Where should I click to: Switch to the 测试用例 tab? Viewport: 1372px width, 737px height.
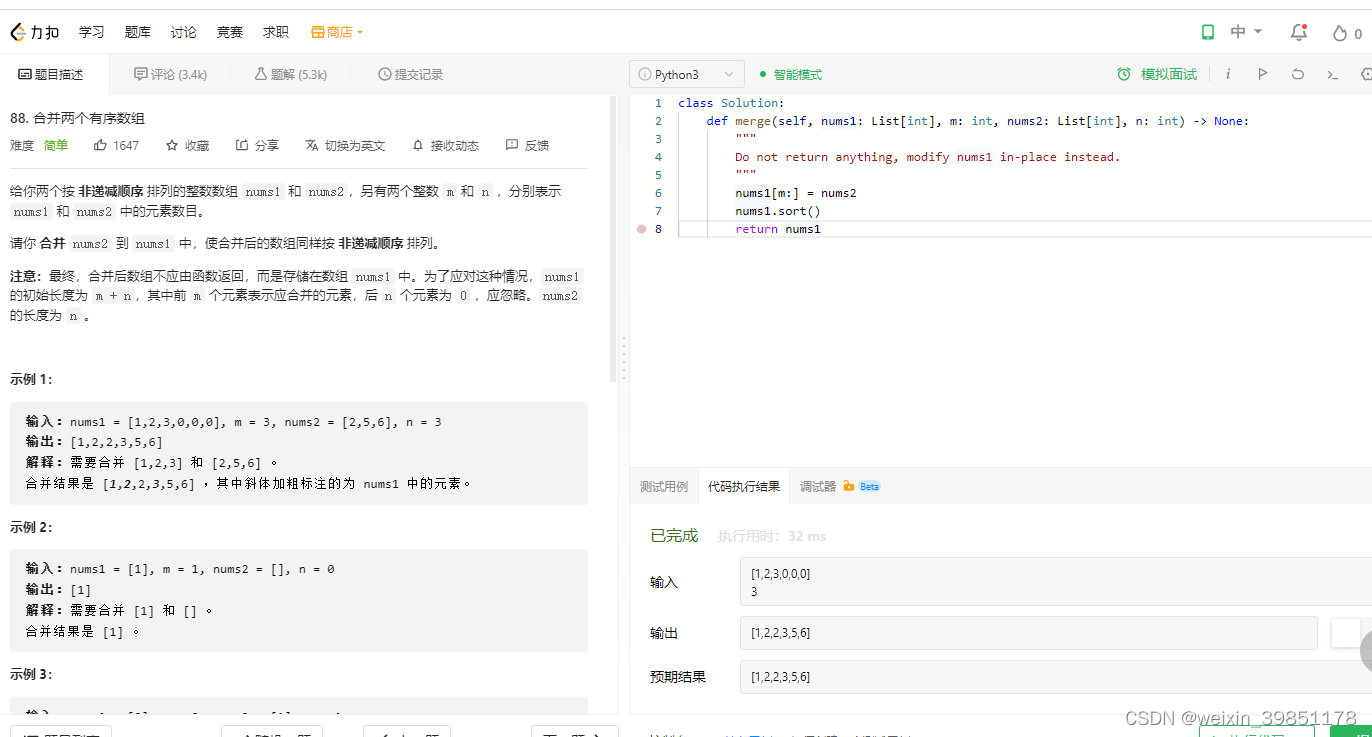(x=664, y=486)
